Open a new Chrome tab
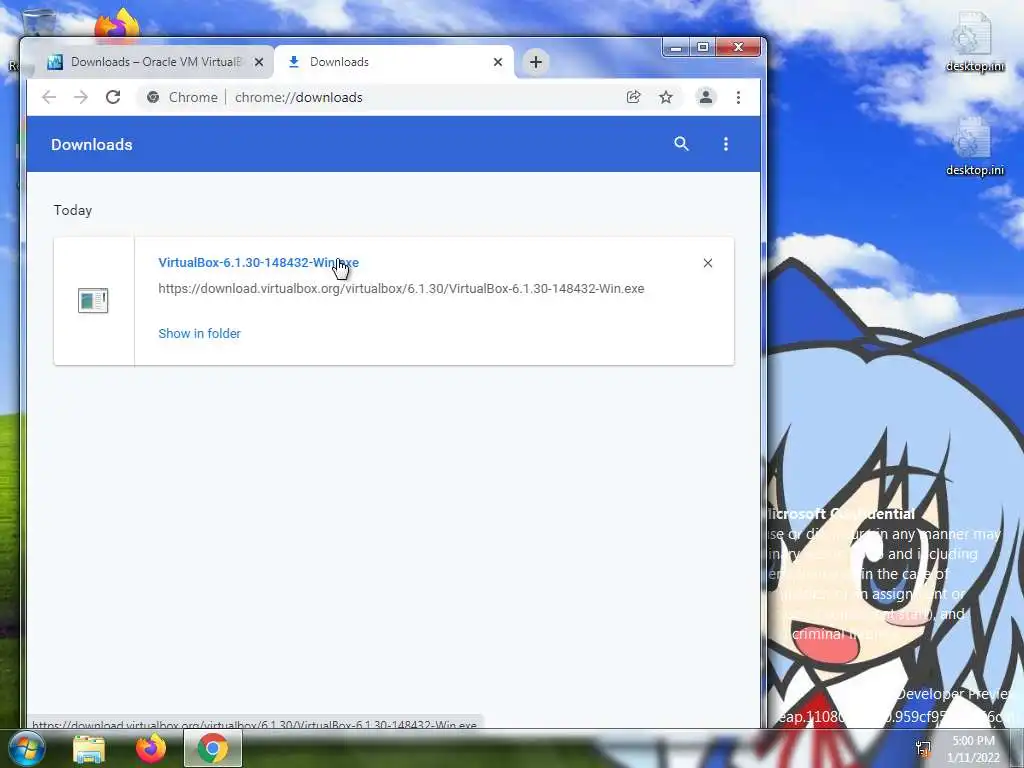The image size is (1024, 768). 536,62
